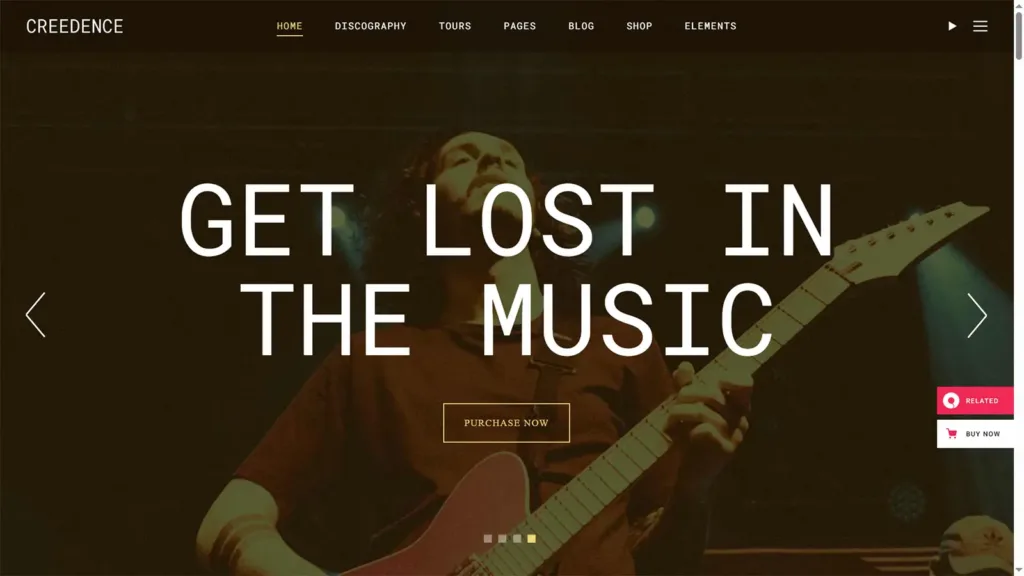Select the second slider pagination dot
This screenshot has height=576, width=1024.
click(x=502, y=539)
